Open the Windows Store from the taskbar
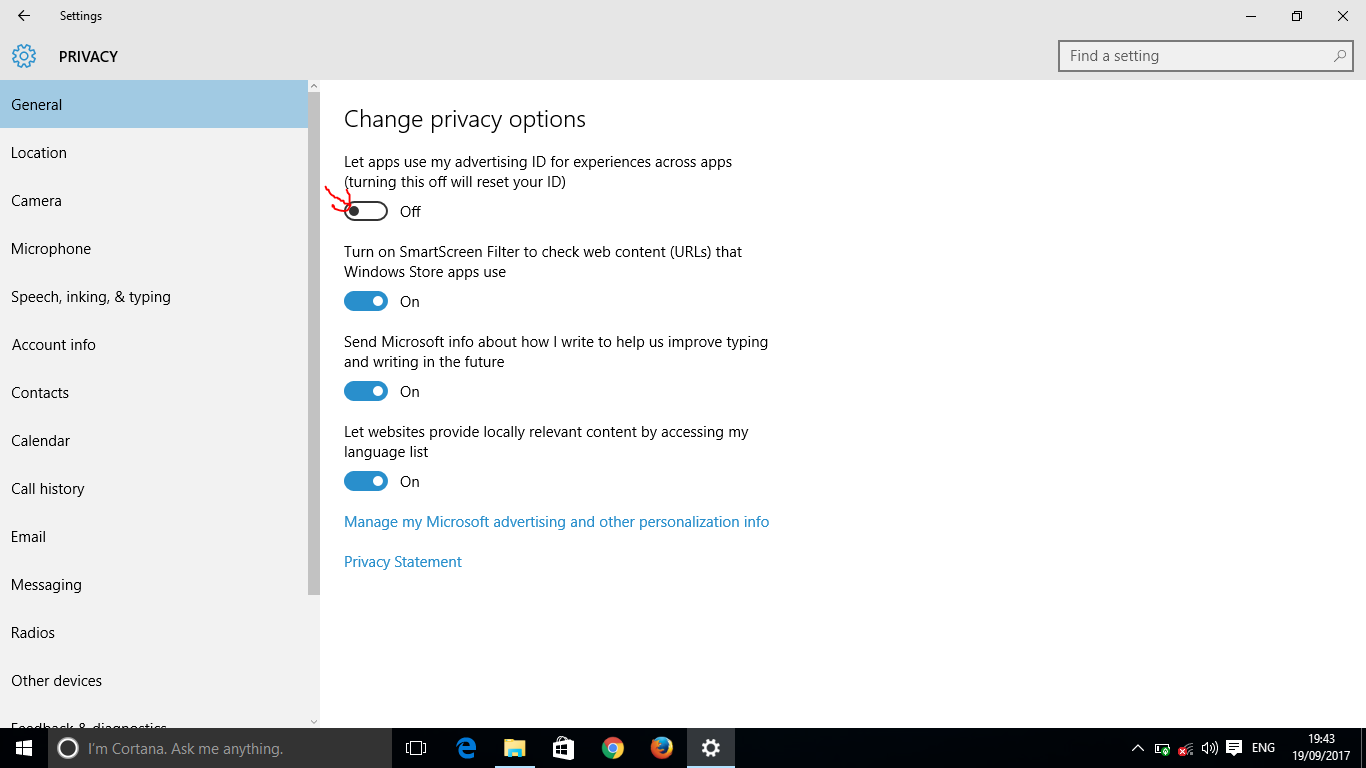This screenshot has width=1366, height=768. pyautogui.click(x=563, y=748)
